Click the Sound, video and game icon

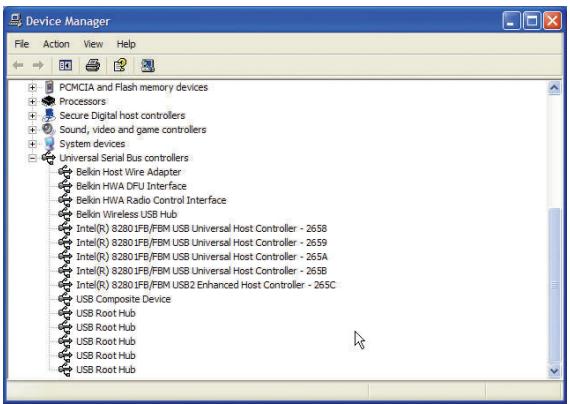(48, 129)
